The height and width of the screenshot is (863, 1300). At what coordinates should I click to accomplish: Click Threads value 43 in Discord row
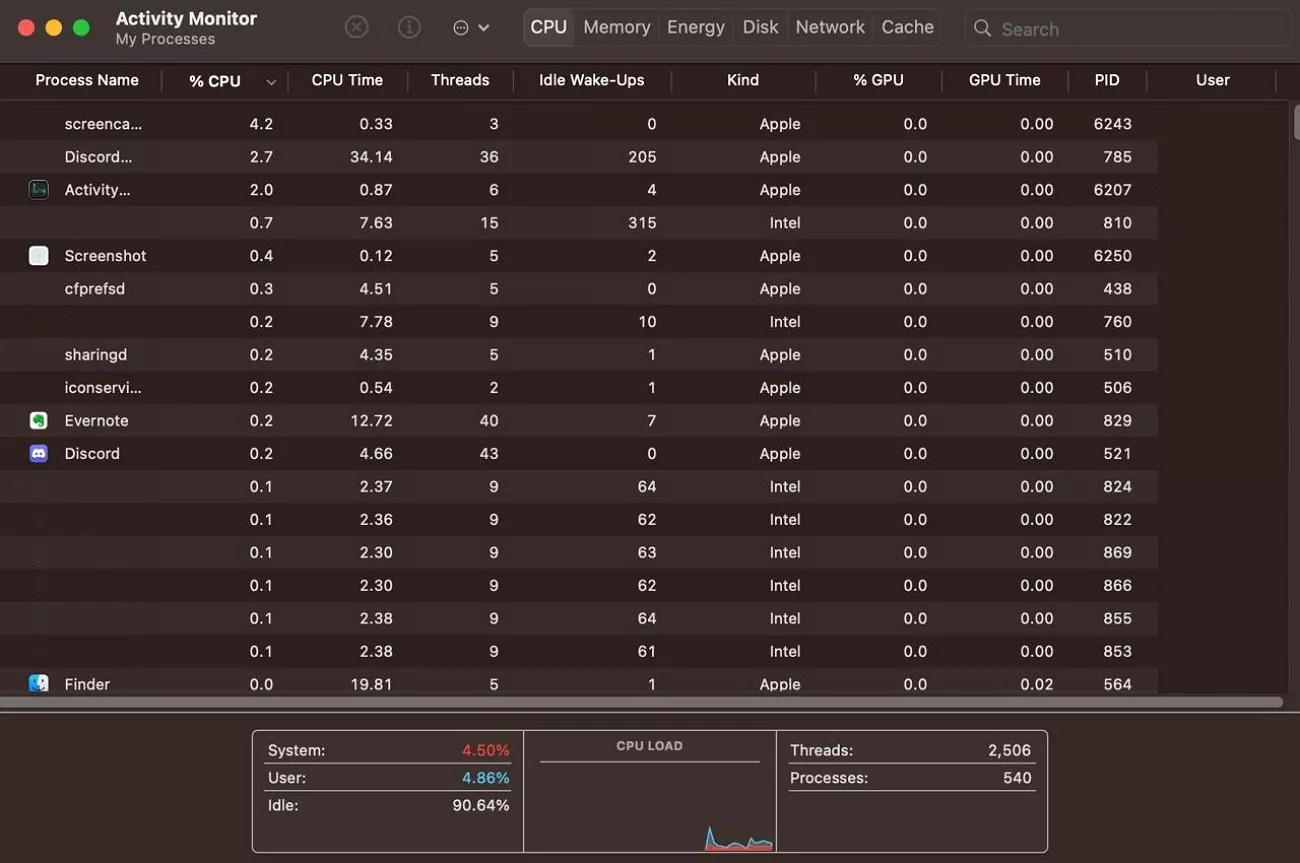coord(489,454)
